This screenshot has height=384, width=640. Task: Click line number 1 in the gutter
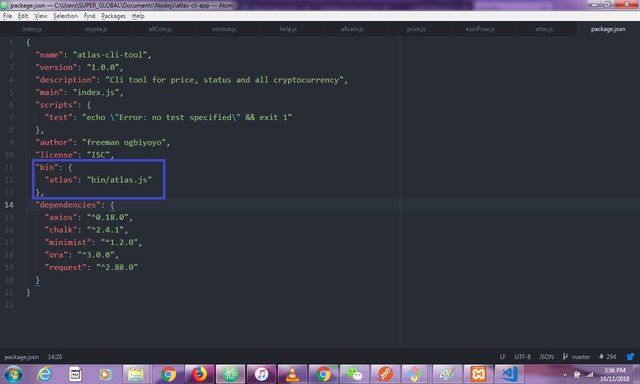pyautogui.click(x=11, y=42)
